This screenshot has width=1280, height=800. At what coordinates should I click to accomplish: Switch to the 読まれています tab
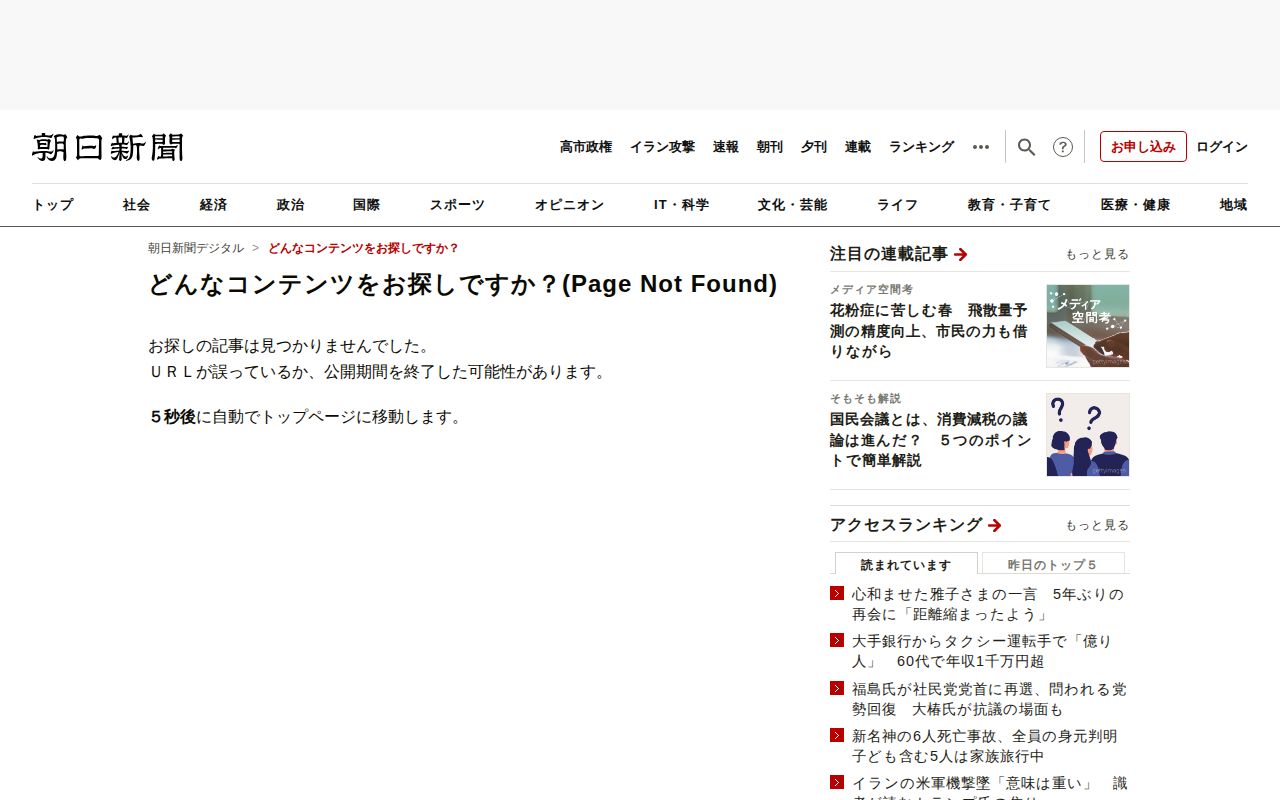[906, 564]
